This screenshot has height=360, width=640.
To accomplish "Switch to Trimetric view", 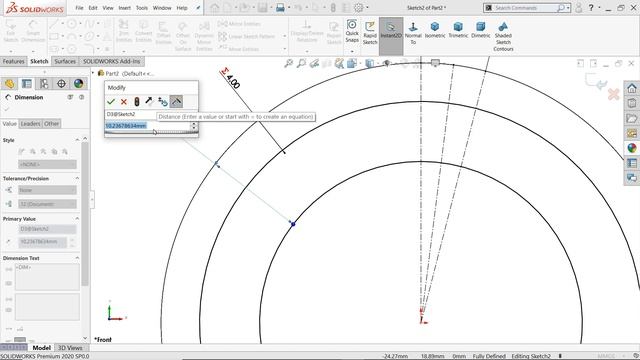I will (x=458, y=30).
